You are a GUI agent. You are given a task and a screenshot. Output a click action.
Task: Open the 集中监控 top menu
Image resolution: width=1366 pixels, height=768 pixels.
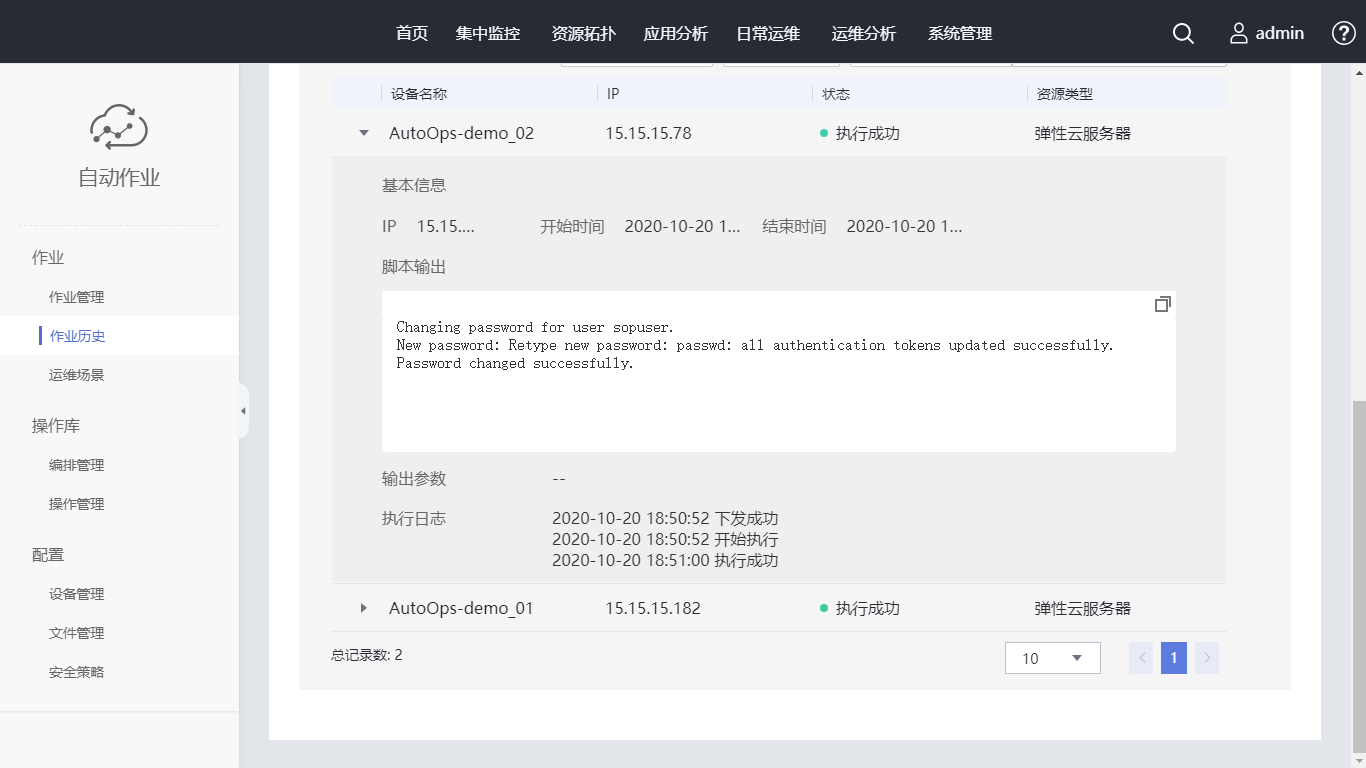tap(488, 33)
